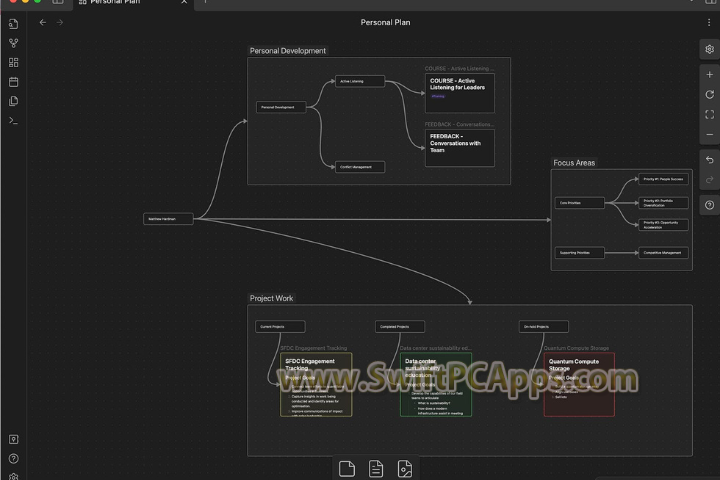Viewport: 720px width, 480px height.
Task: Click the 'FEEDBACK - Conversations...' file label
Action: click(x=459, y=124)
